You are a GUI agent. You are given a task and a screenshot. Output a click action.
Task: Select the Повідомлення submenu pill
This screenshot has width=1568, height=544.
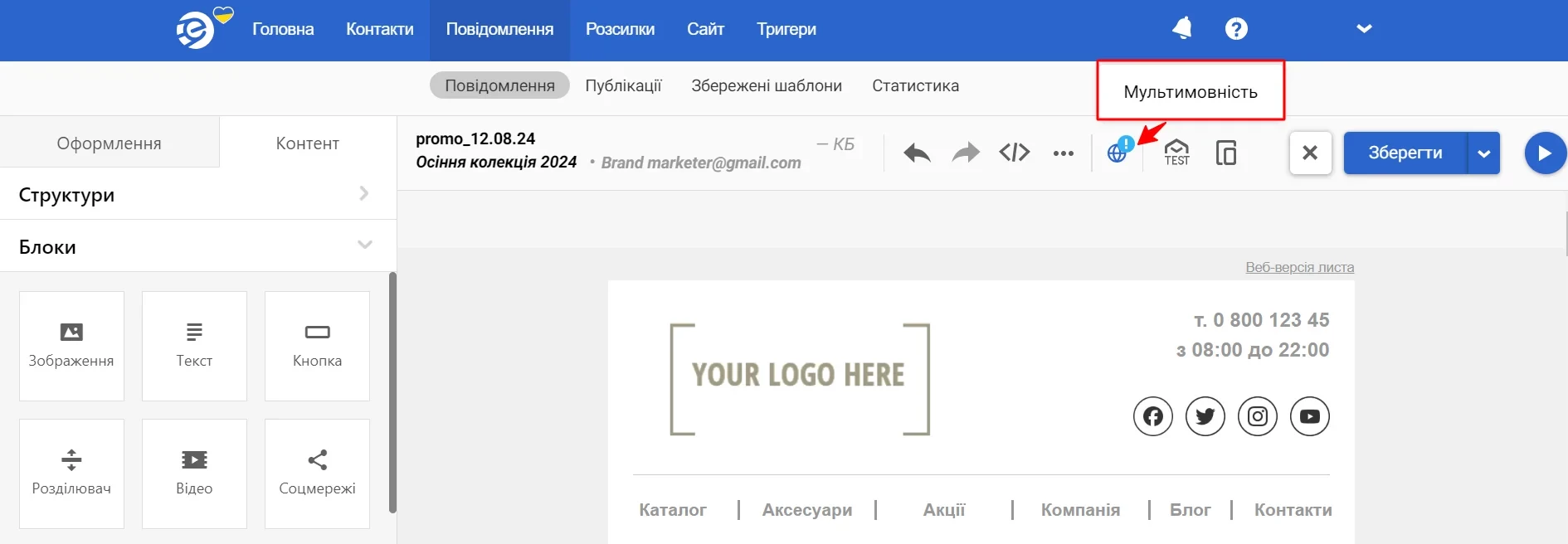coord(499,85)
